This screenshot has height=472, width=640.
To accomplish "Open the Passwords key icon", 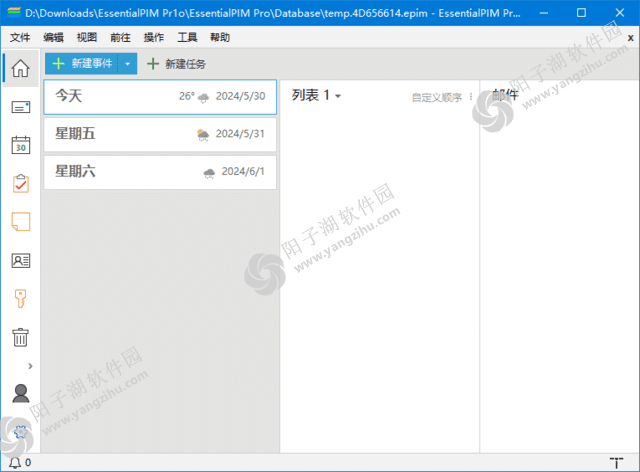I will [x=20, y=298].
